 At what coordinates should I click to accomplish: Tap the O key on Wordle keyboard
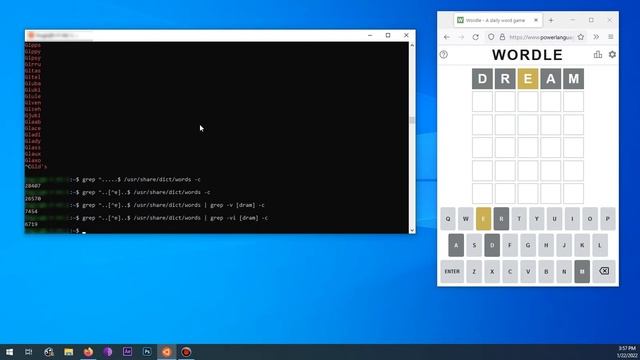click(590, 219)
